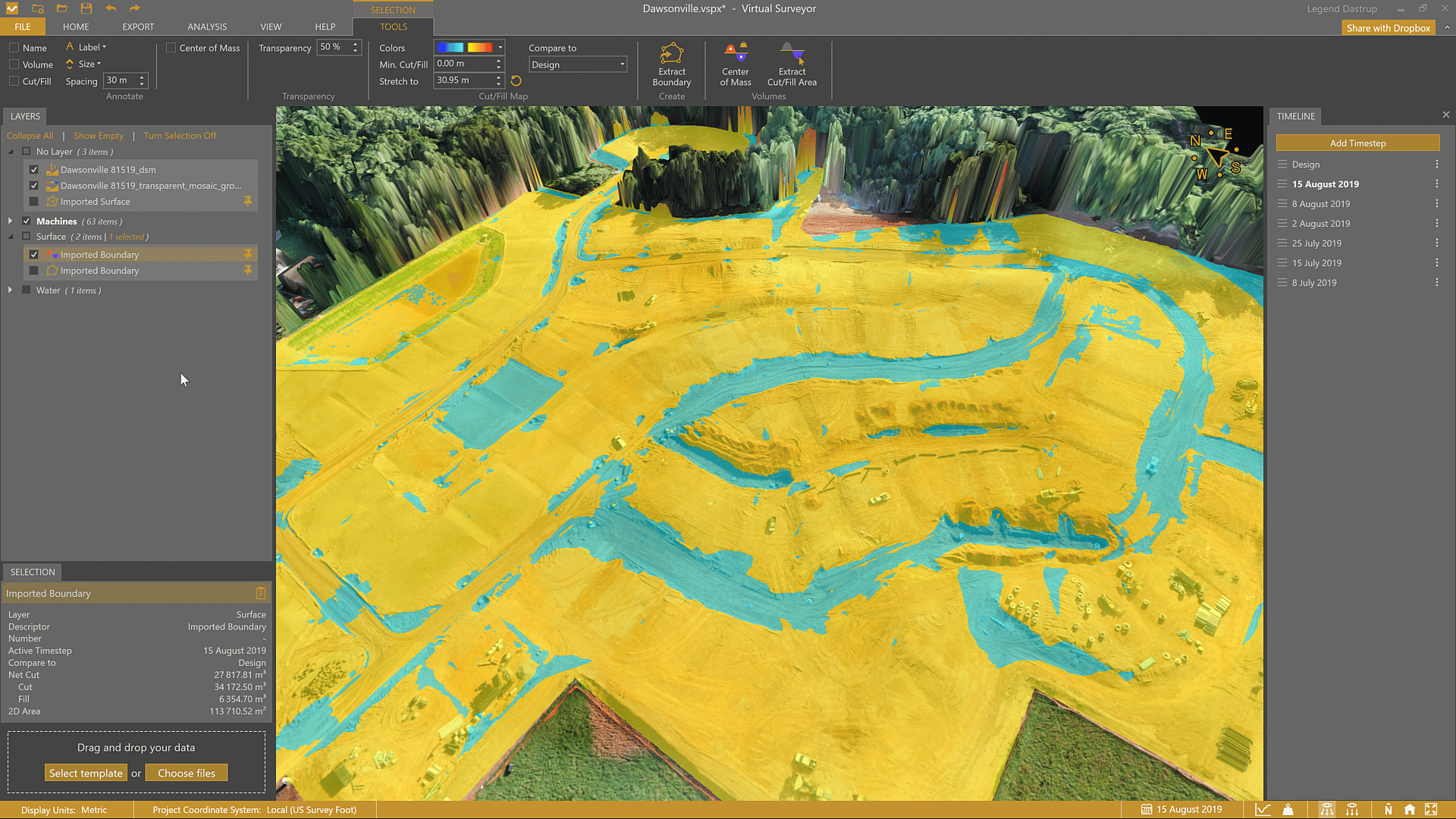Reset the Stretch to value with the refresh icon
The image size is (1456, 819).
pyautogui.click(x=516, y=81)
